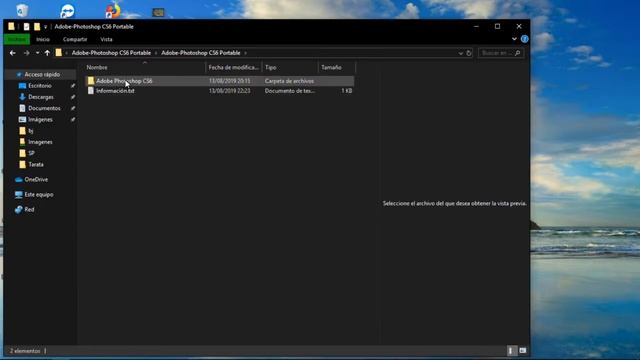640x360 pixels.
Task: Click the second Adobe-Photoshop CS6 Portable breadcrumb
Action: click(200, 53)
